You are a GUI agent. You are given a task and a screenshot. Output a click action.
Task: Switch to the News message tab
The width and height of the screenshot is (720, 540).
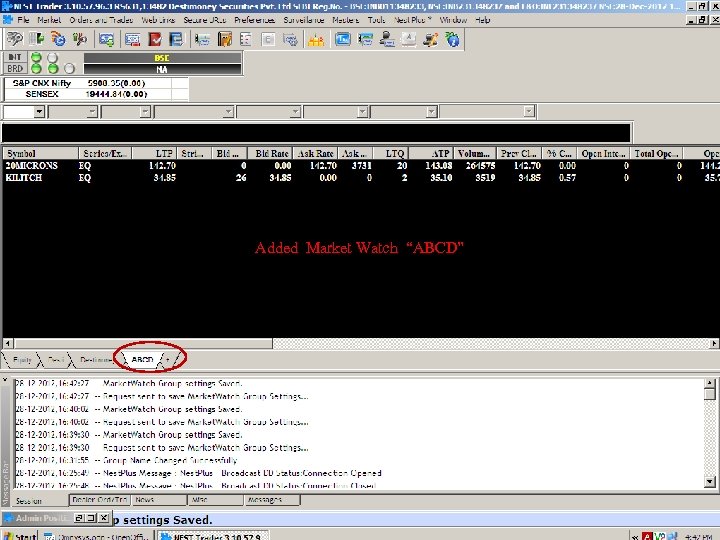(x=159, y=500)
